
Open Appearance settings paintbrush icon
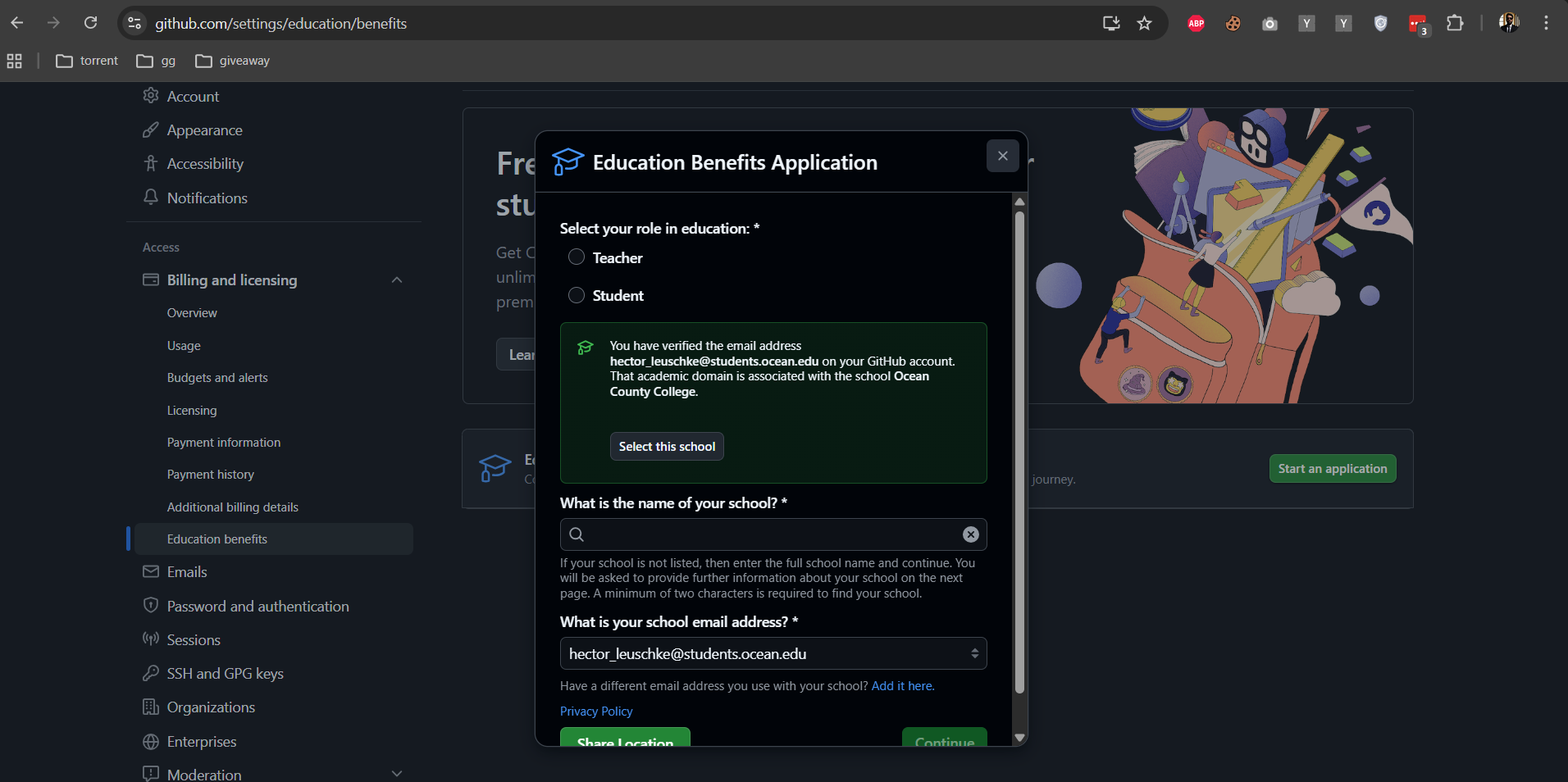pos(151,130)
